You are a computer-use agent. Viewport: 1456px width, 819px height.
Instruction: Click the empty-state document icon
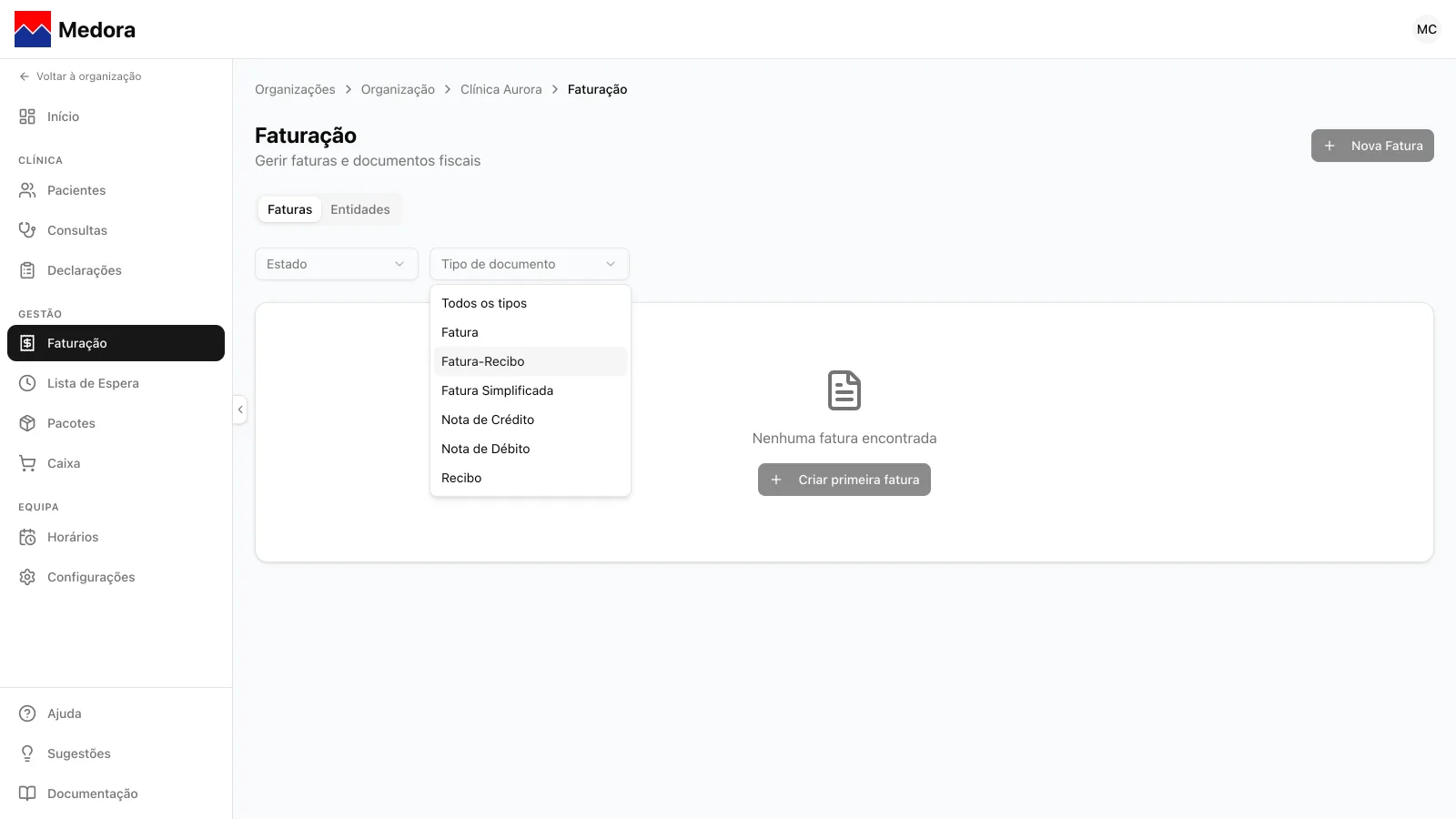coord(844,390)
